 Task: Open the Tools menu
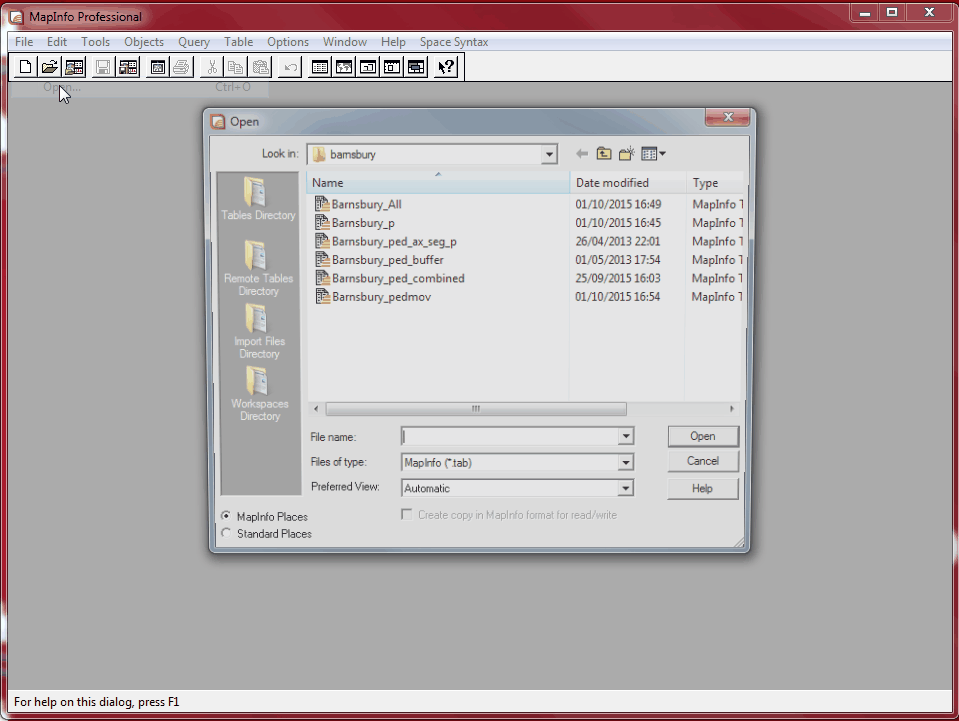click(x=95, y=42)
